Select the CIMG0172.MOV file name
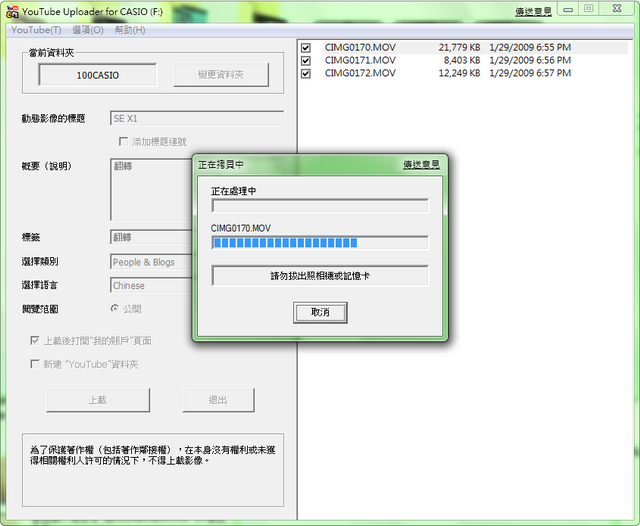Viewport: 640px width, 526px height. (x=360, y=73)
